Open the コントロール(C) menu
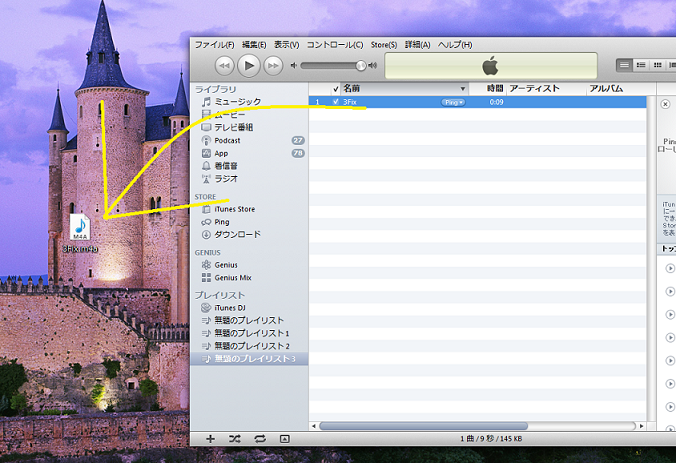This screenshot has height=463, width=676. click(335, 45)
